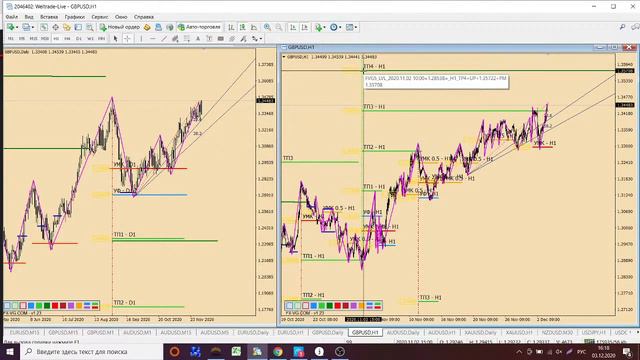Screen dimensions: 640x360
Task: Click the ТП4 - H1 level line label
Action: 374,66
